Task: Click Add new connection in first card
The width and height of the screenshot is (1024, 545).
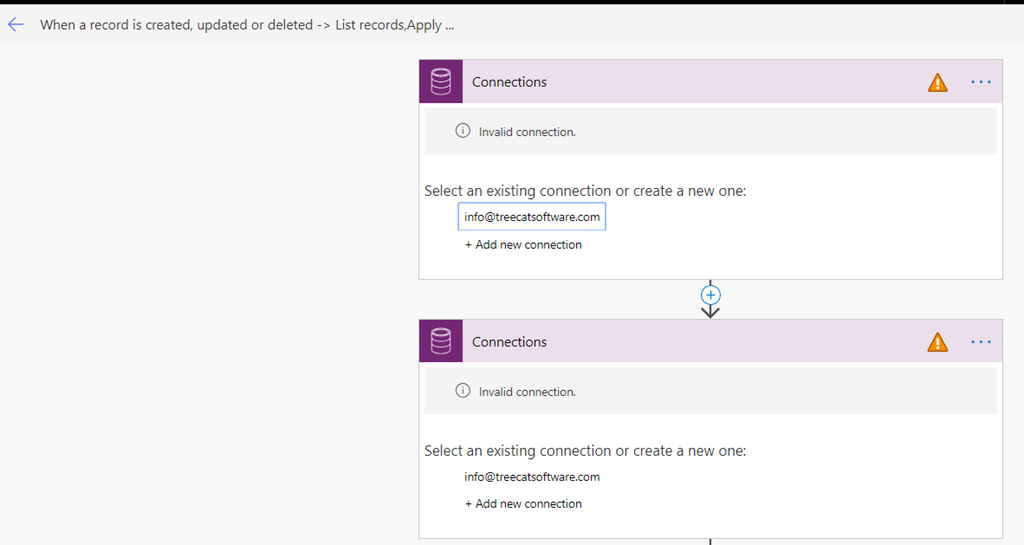Action: tap(523, 245)
